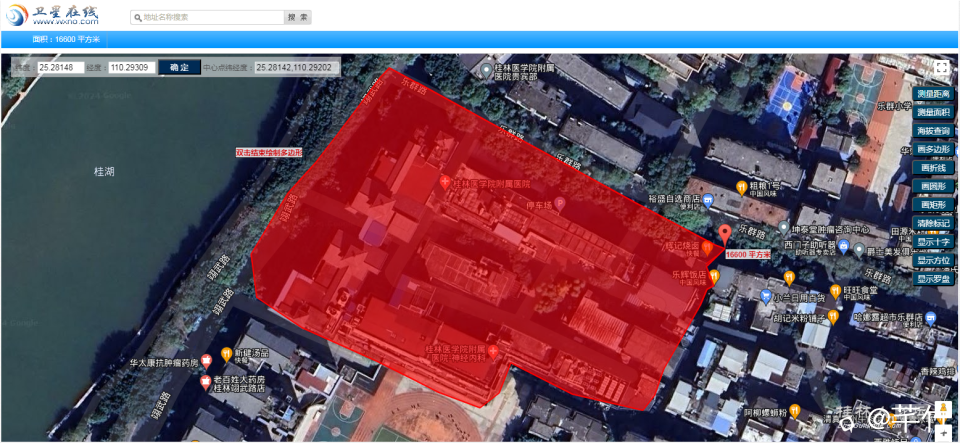960x443 pixels.
Task: Click the 粗粮1号 restaurant icon
Action: pos(741,185)
